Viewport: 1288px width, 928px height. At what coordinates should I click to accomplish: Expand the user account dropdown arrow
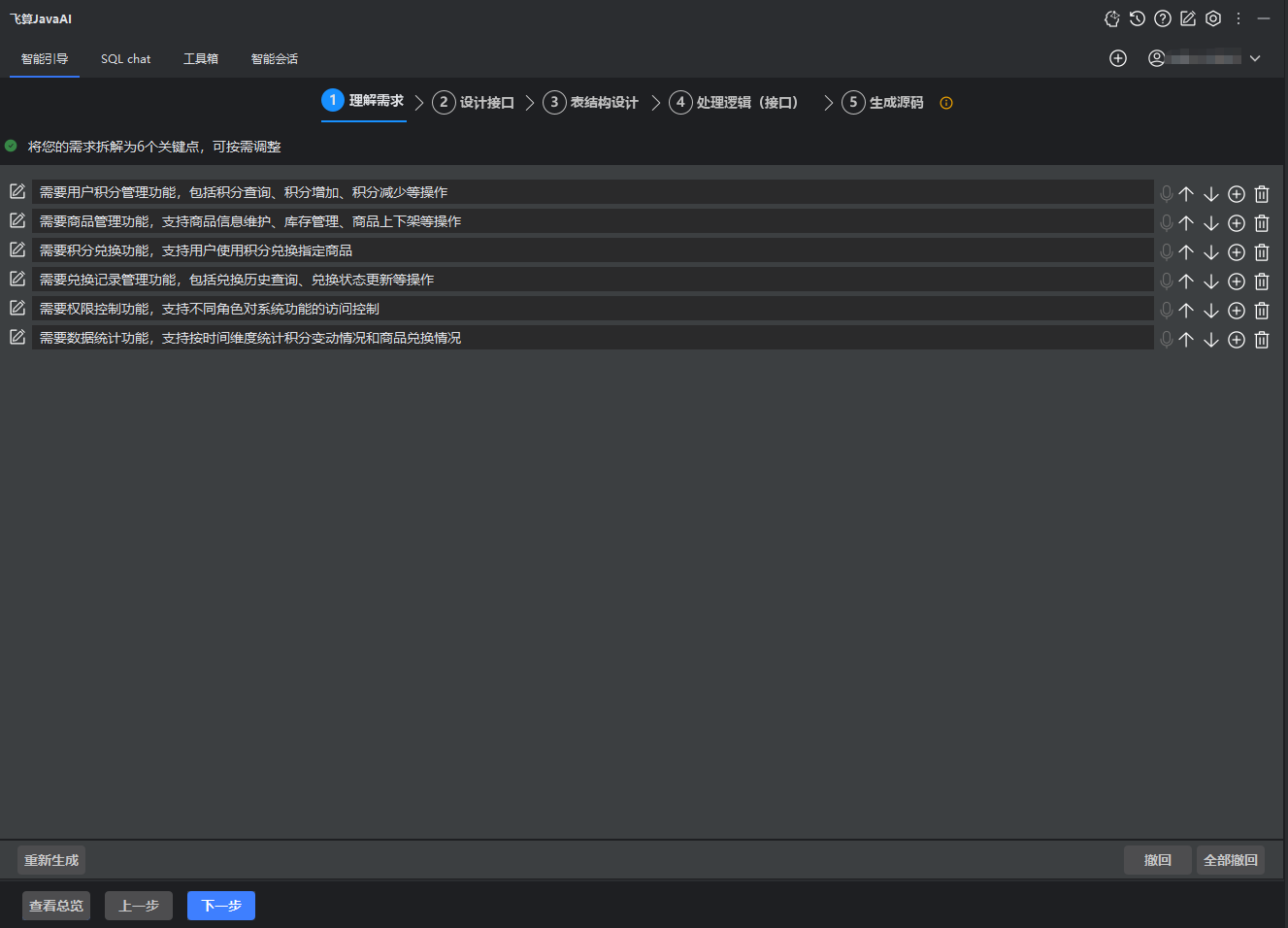point(1255,58)
